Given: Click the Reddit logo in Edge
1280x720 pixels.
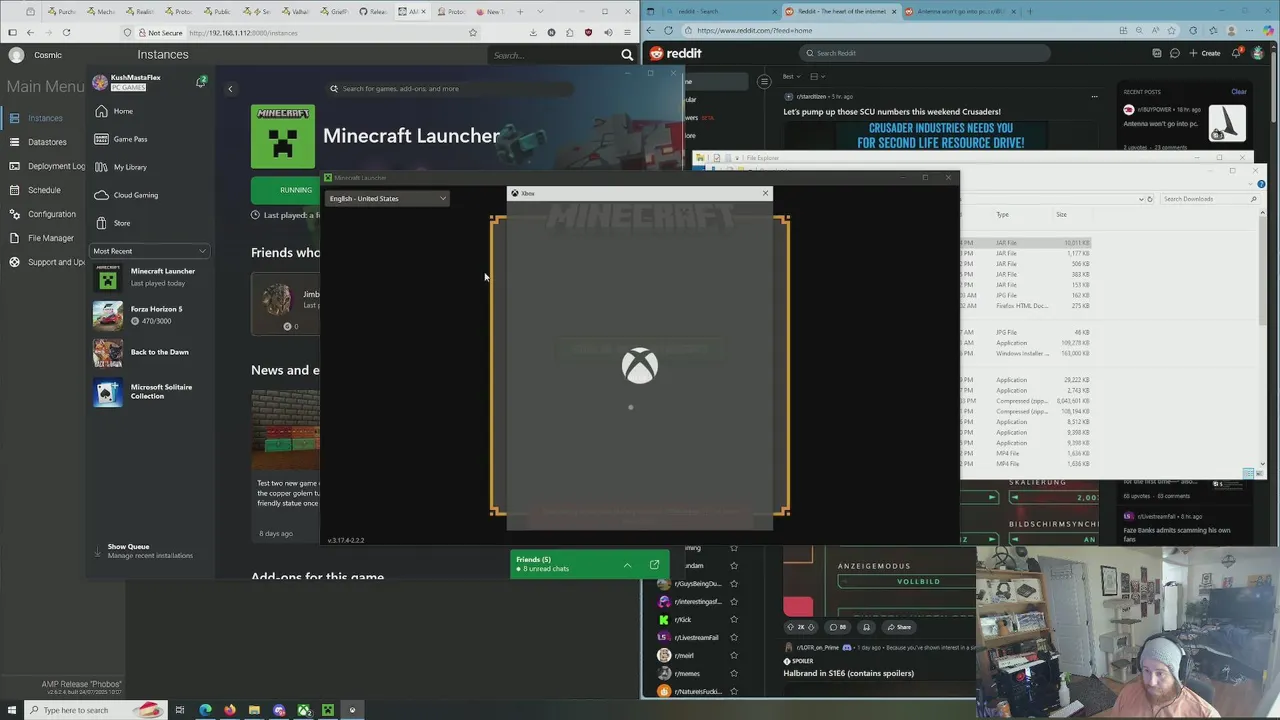Looking at the screenshot, I should coord(676,53).
